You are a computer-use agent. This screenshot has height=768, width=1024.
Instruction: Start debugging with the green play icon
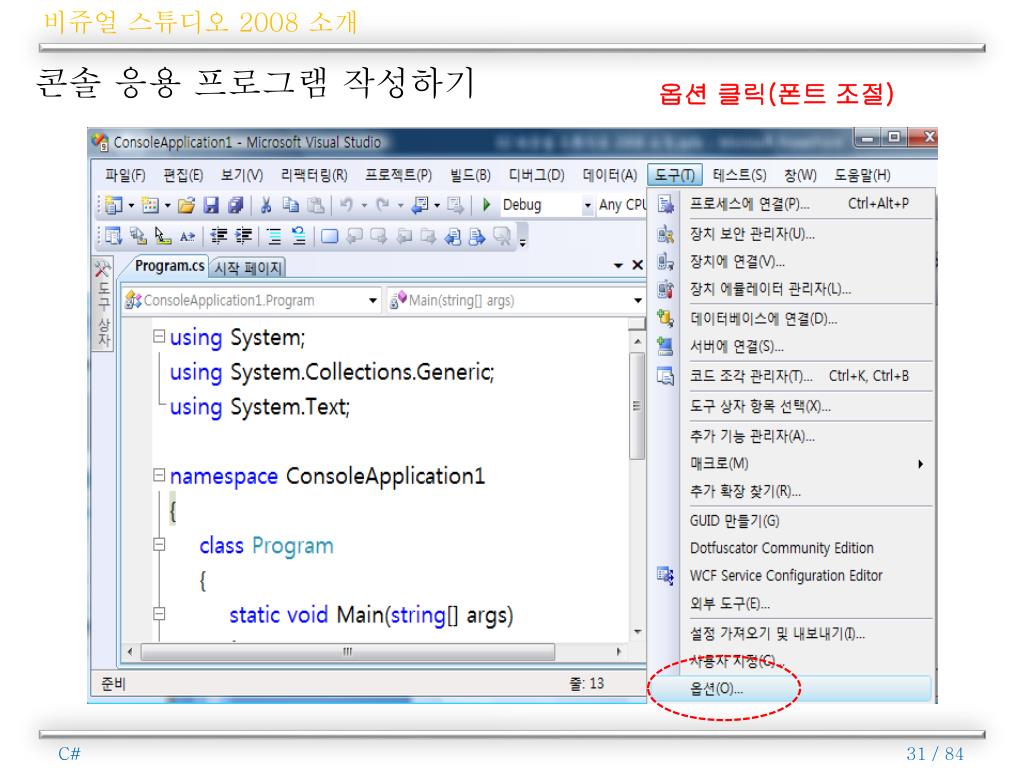click(x=487, y=205)
